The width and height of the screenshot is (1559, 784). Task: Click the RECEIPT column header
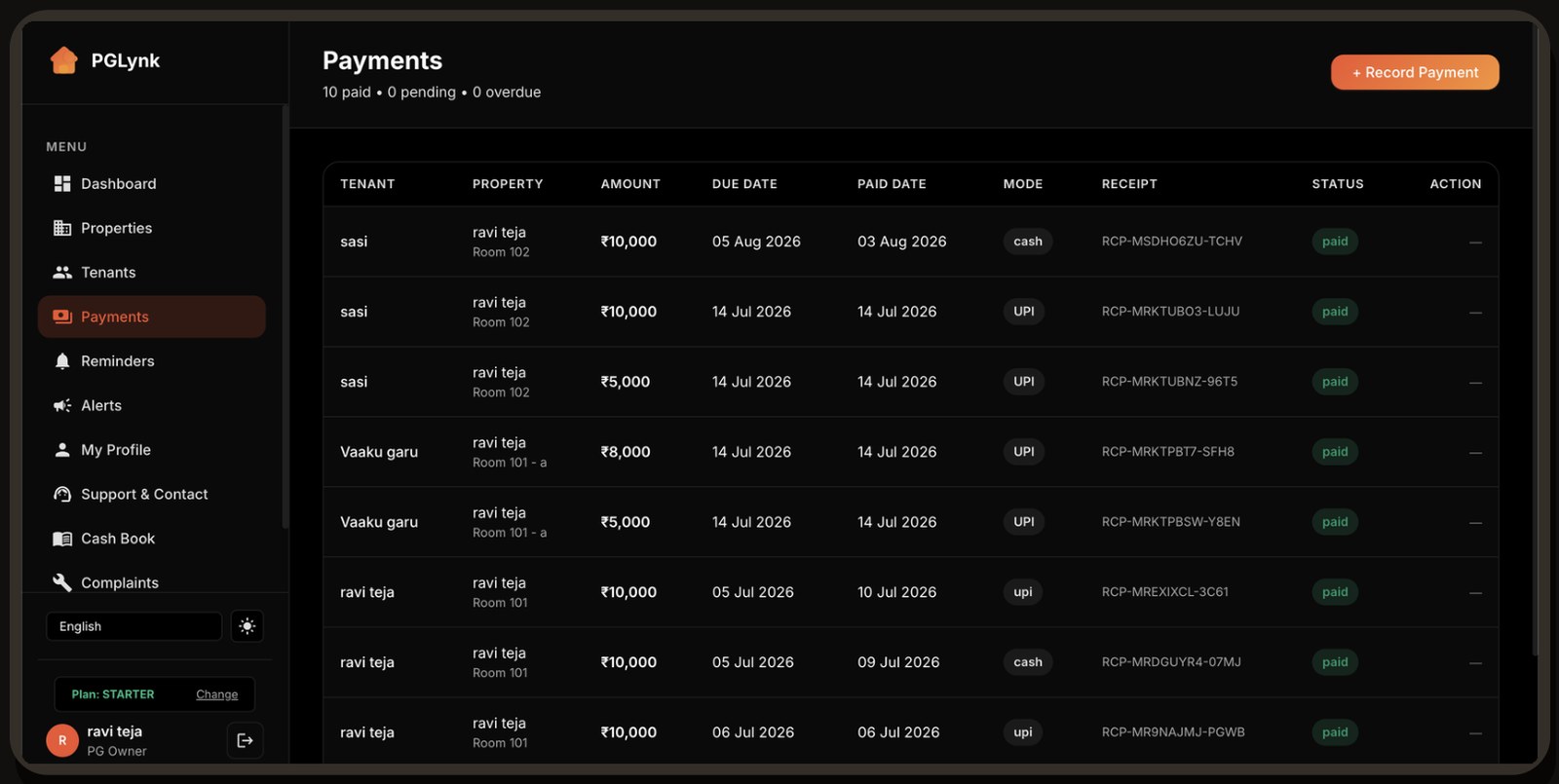(x=1129, y=184)
